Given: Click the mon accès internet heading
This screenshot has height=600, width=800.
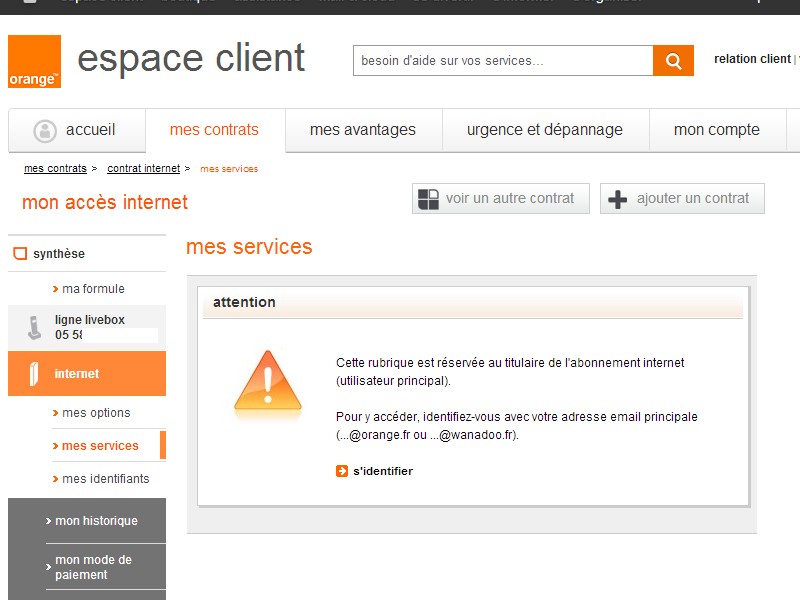Looking at the screenshot, I should tap(105, 203).
